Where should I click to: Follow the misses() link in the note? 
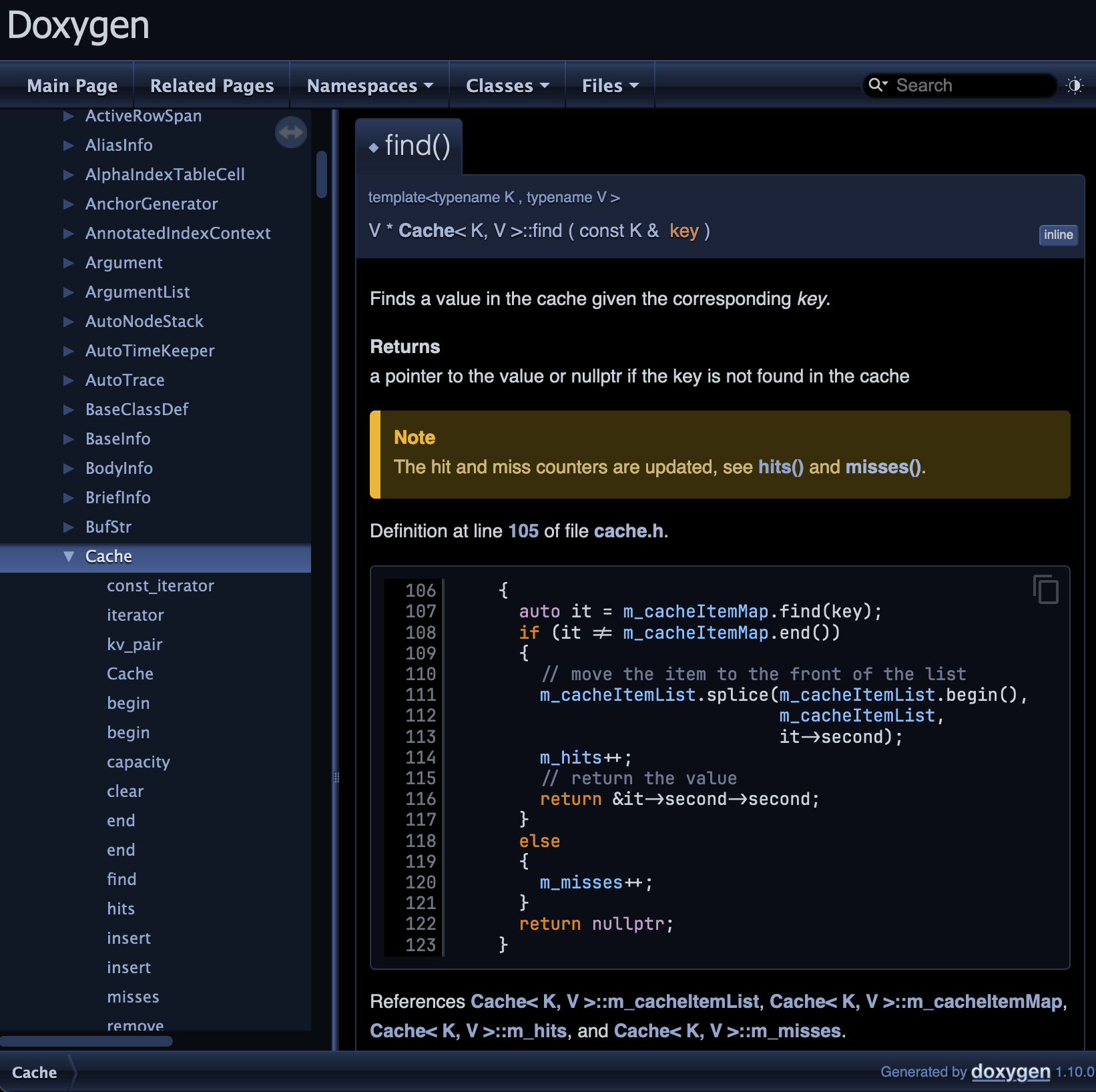click(883, 467)
